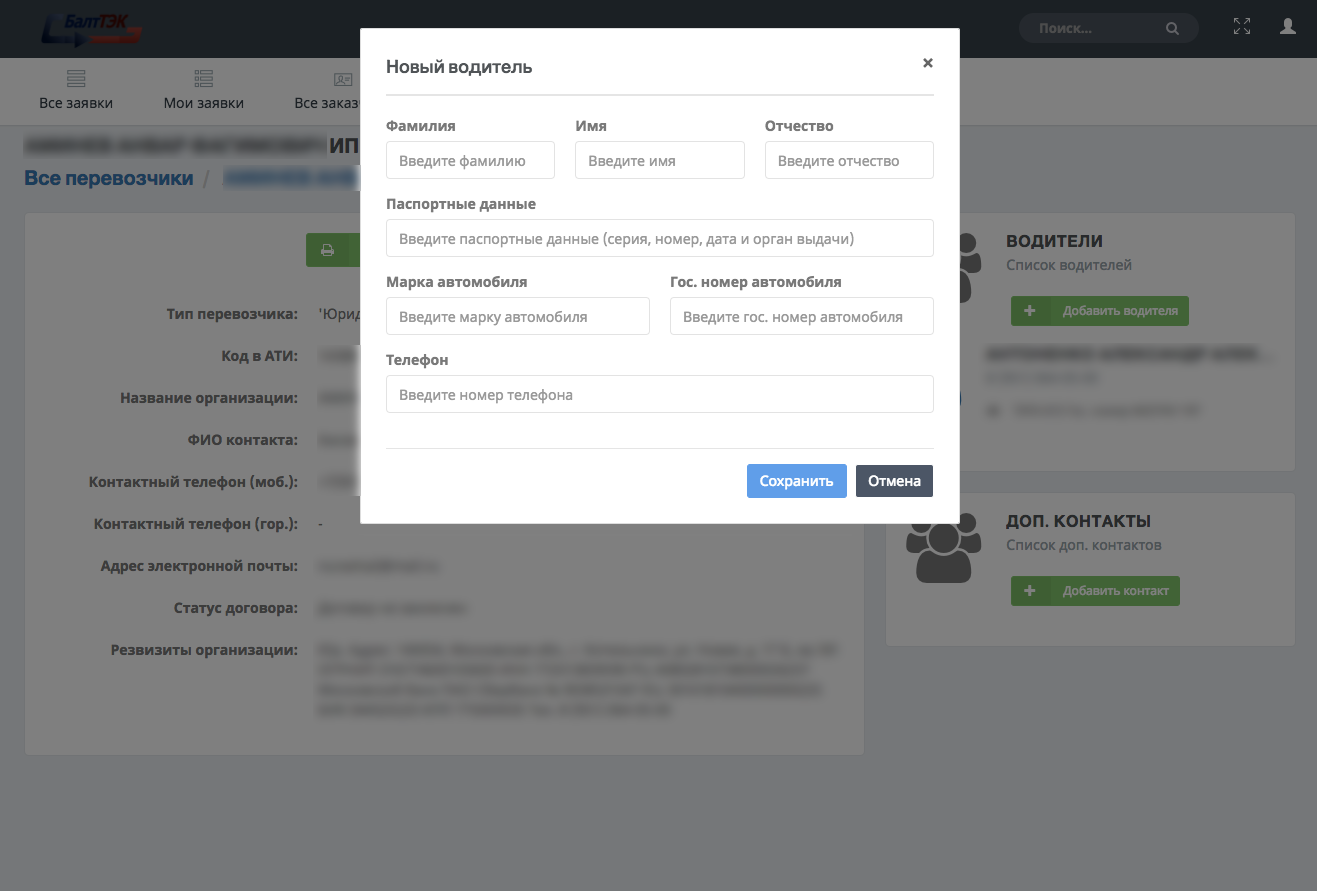The image size is (1317, 891).
Task: Close the Новый водитель dialog
Action: click(928, 63)
